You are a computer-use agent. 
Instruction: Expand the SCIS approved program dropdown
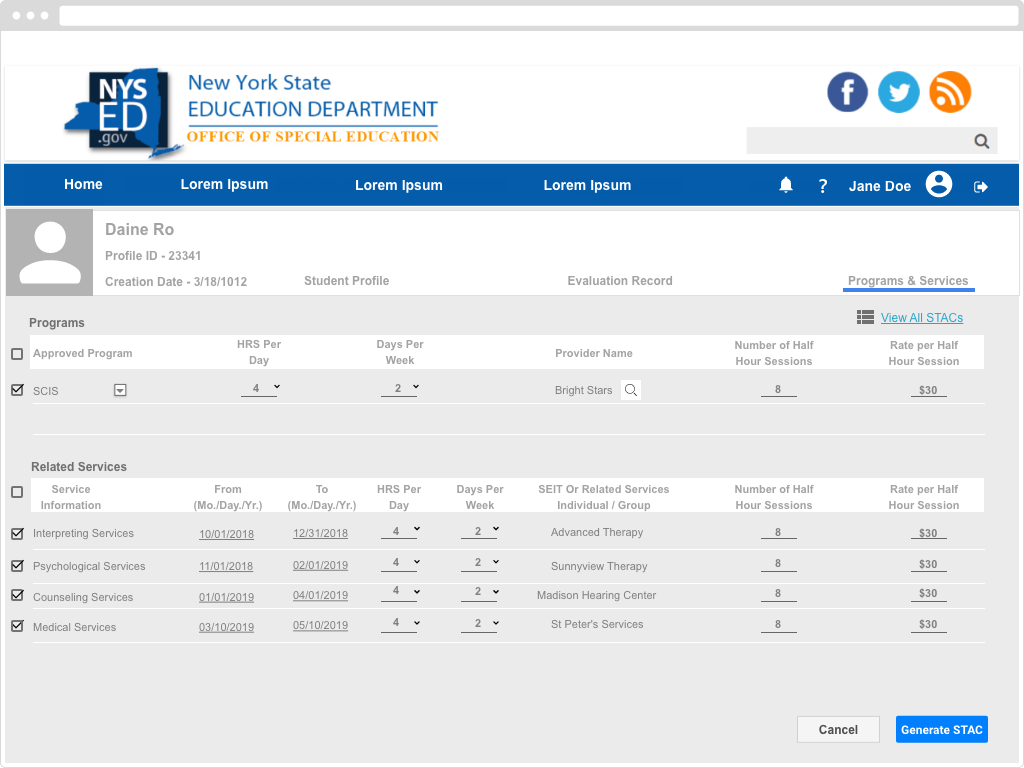pyautogui.click(x=120, y=391)
